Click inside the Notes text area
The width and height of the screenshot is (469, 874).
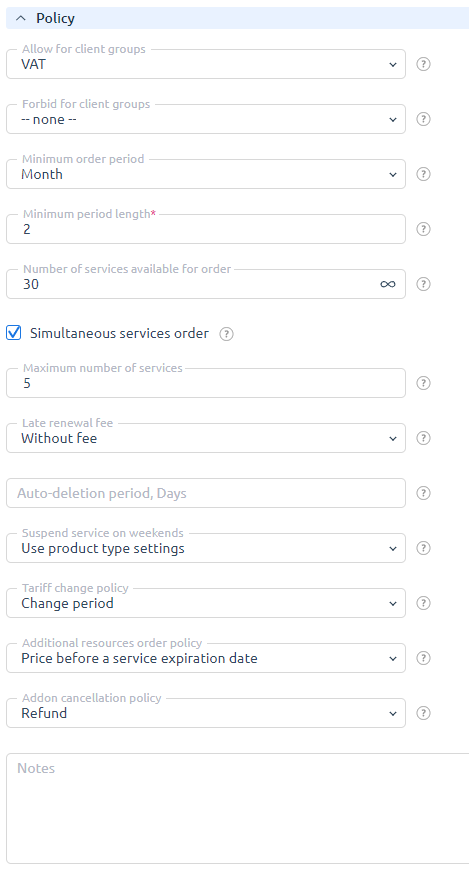click(x=238, y=809)
